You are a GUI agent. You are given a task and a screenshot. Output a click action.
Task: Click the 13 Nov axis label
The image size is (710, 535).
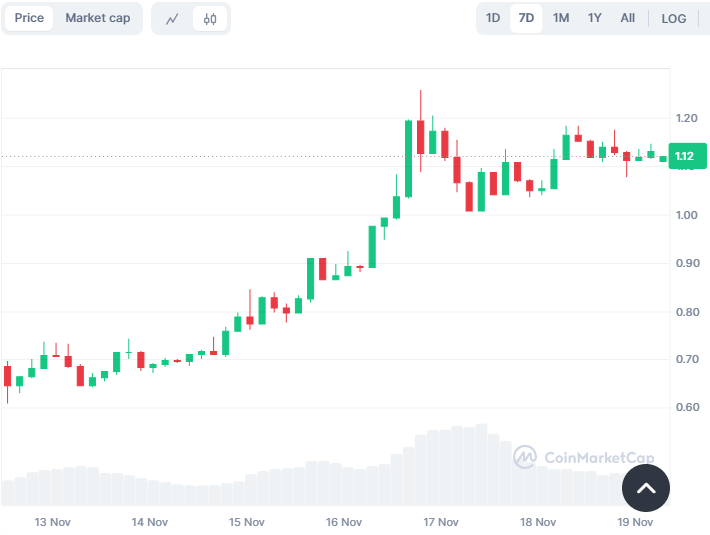coord(52,522)
